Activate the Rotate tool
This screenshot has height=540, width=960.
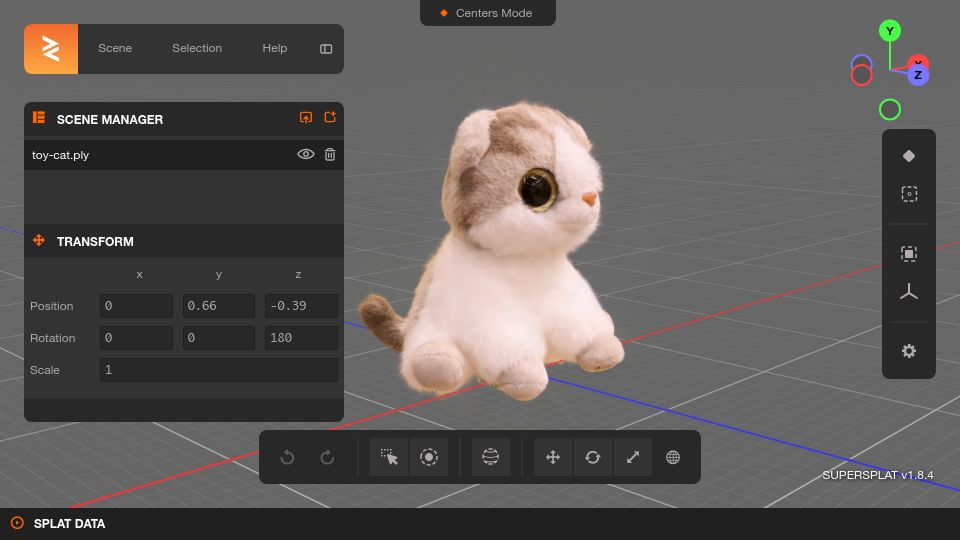(x=593, y=457)
